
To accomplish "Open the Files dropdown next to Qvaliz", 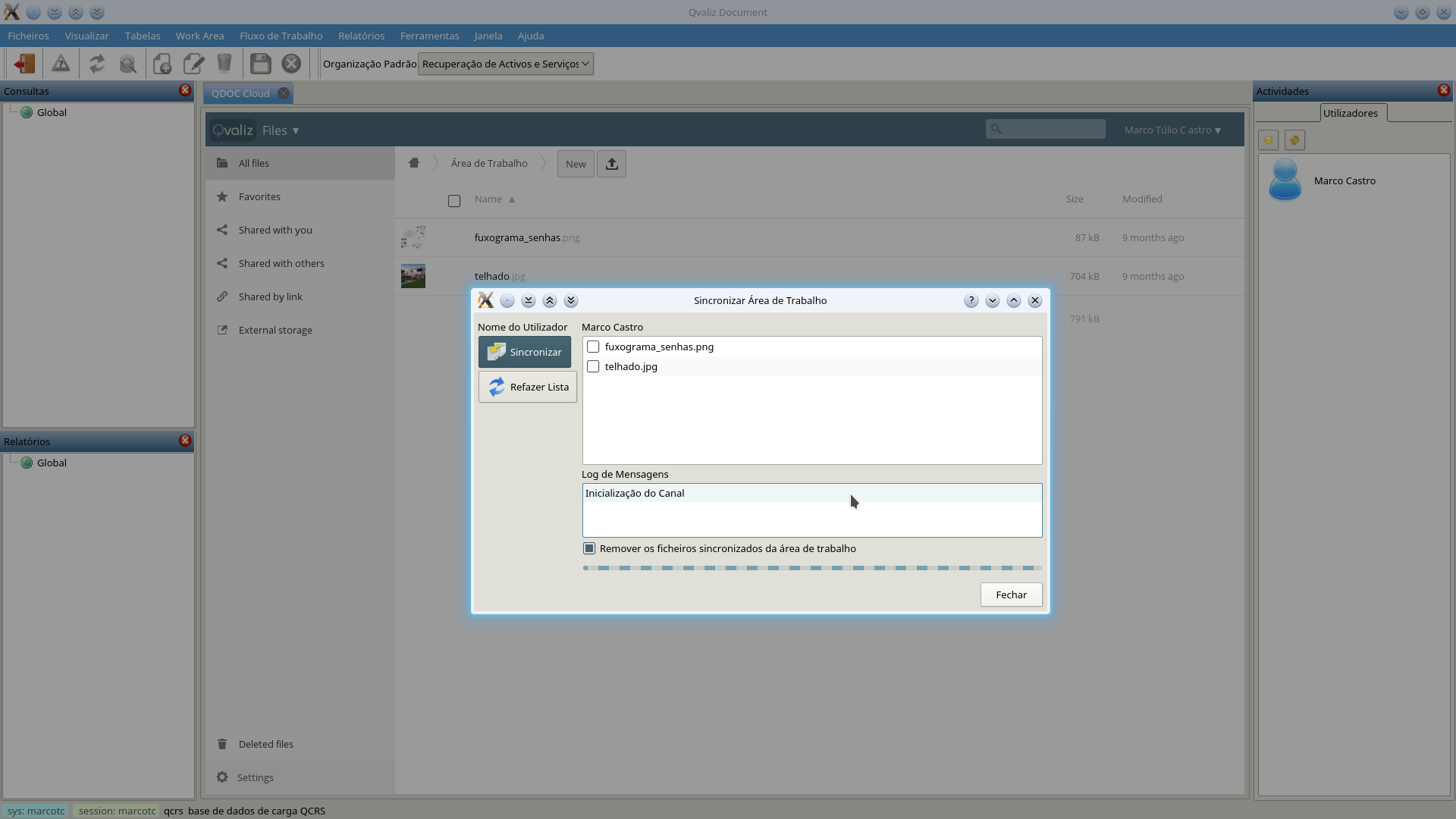I will pos(281,130).
